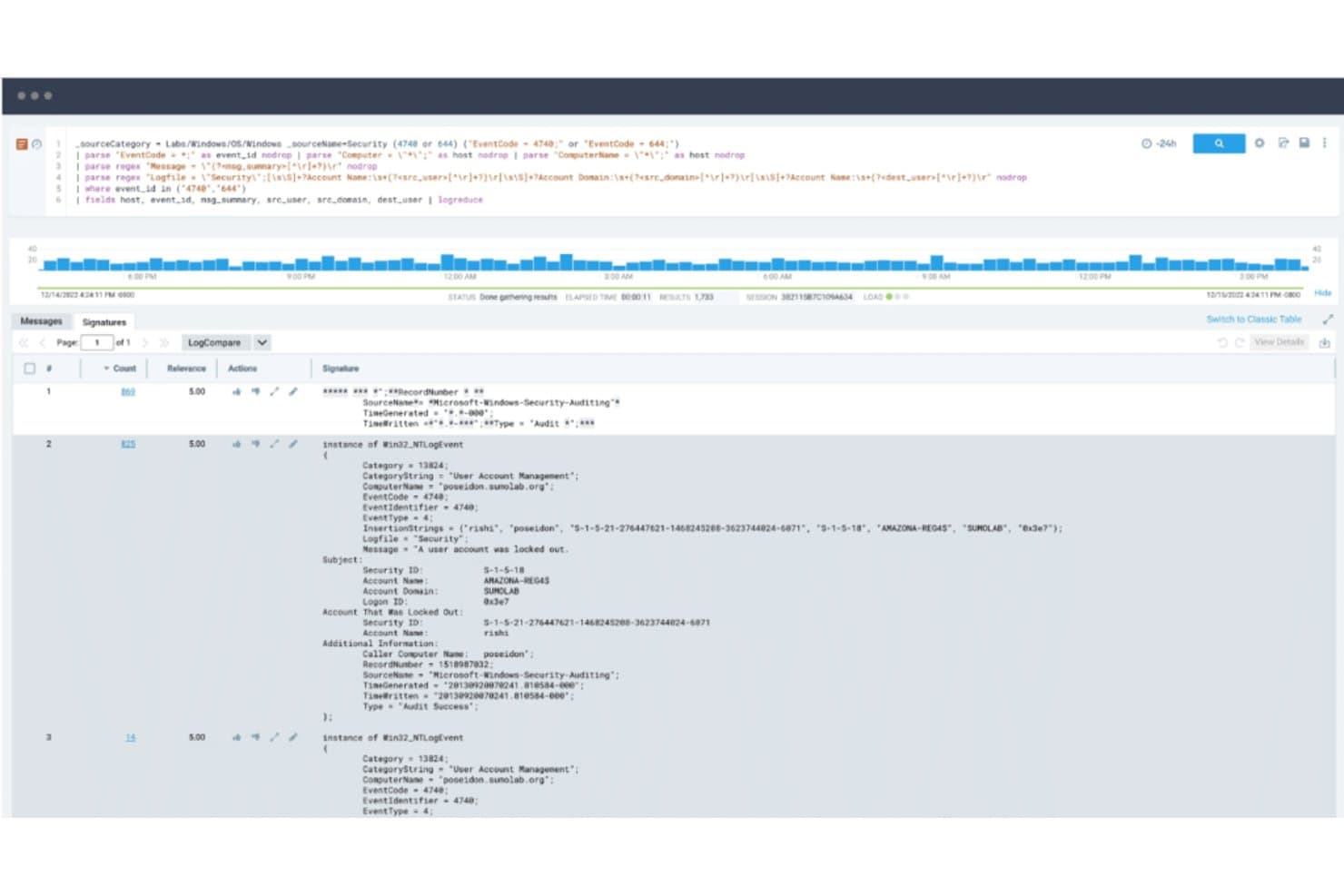
Task: Click the session ID 382115B7C109A634
Action: [816, 297]
